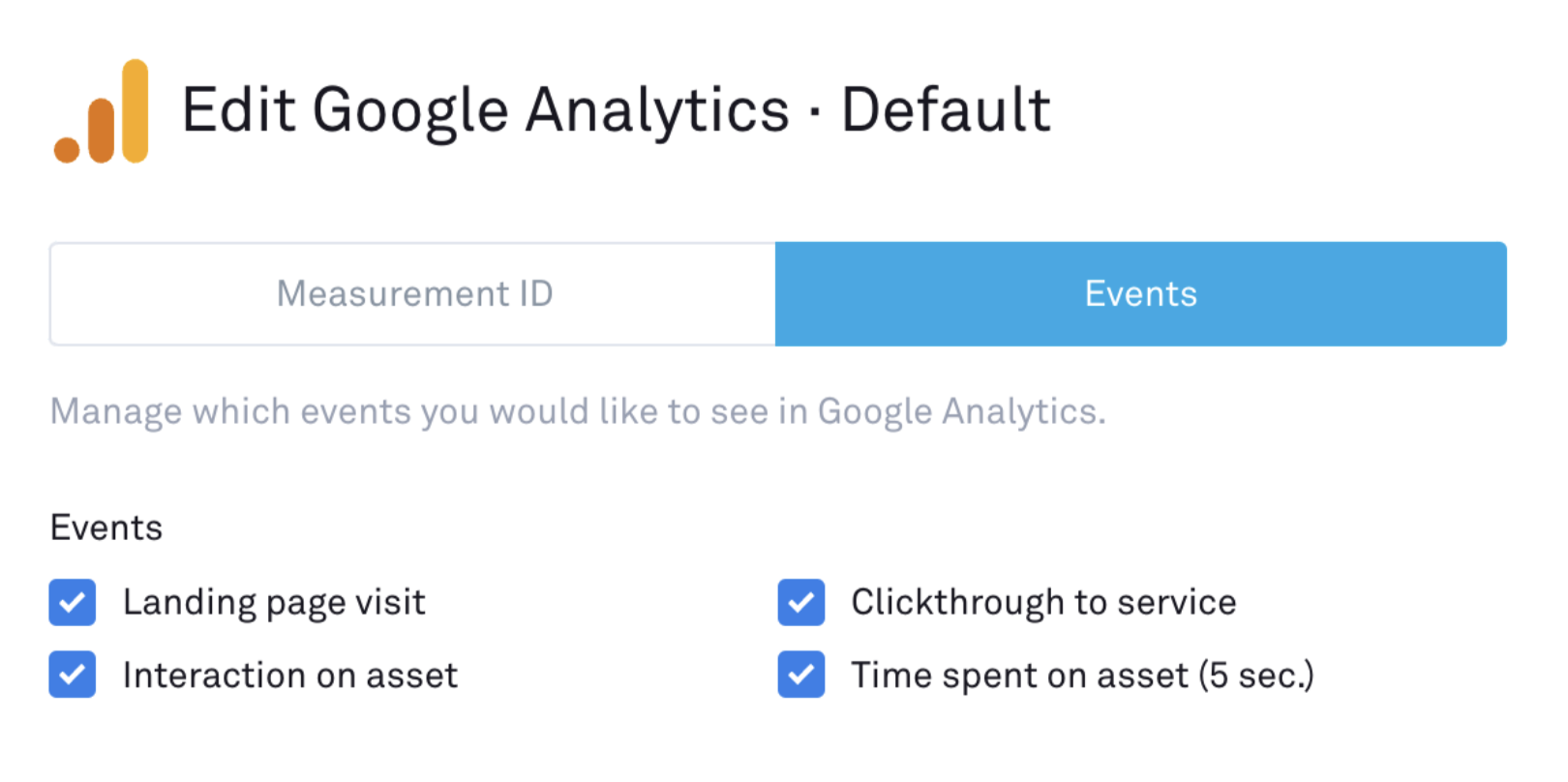Select the Events tab

(x=1140, y=294)
